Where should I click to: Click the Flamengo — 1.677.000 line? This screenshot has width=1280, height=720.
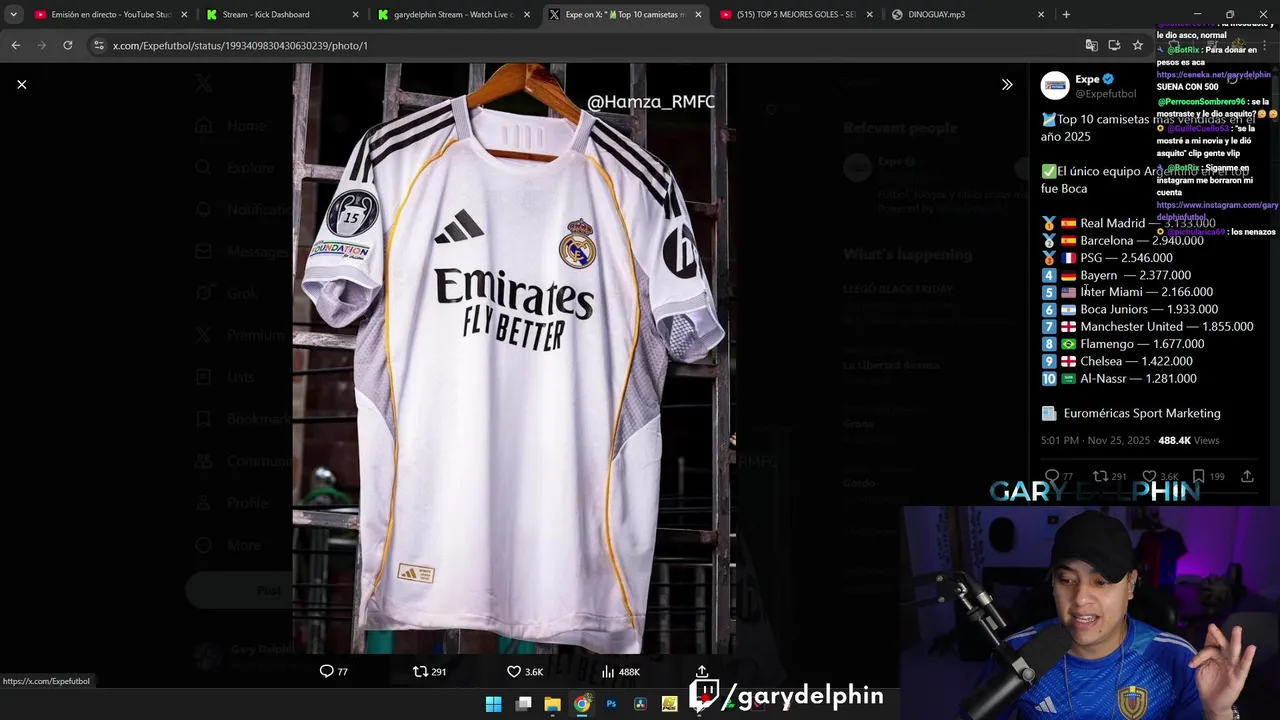[1122, 344]
